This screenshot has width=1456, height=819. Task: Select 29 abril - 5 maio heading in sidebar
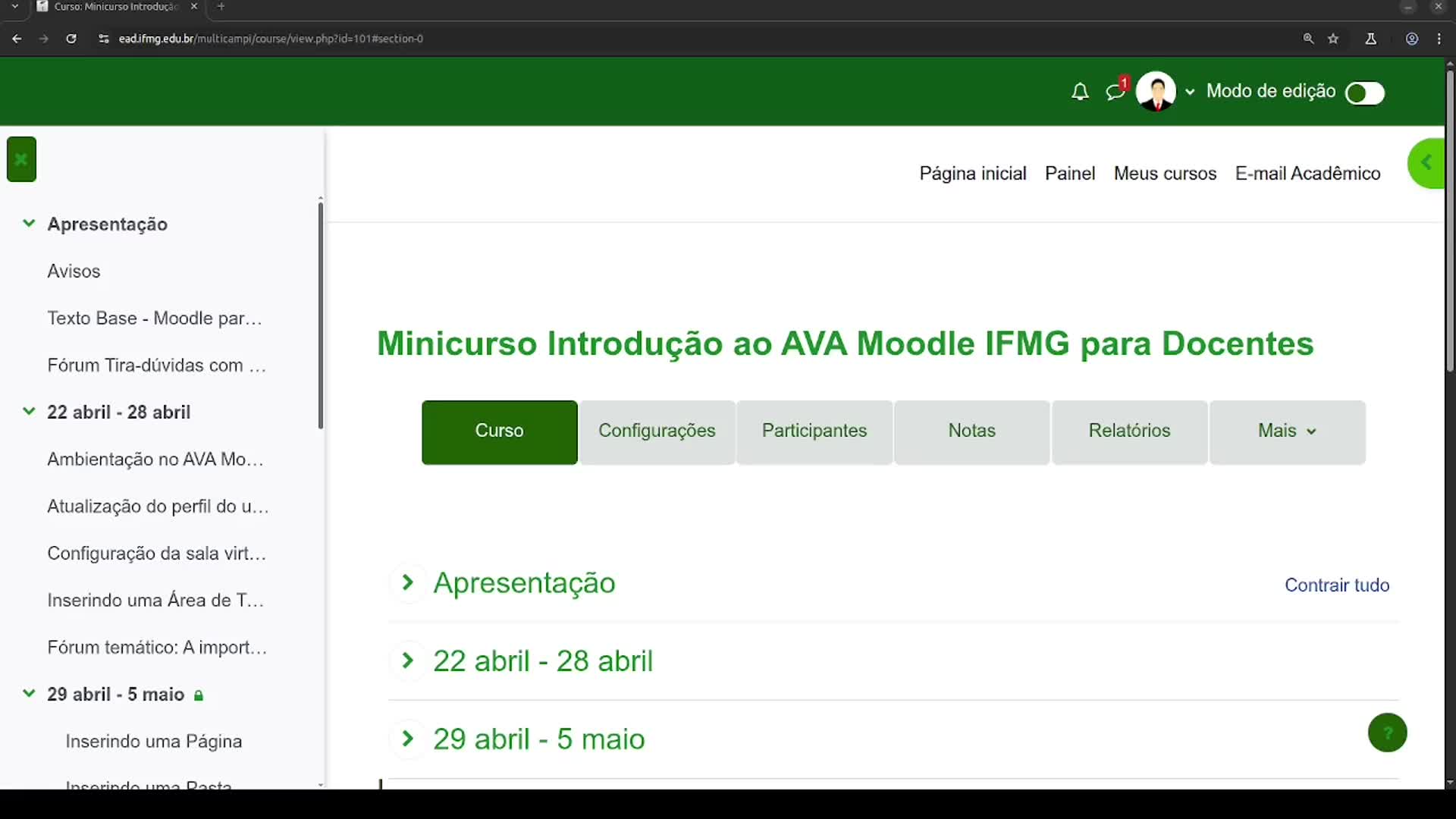(x=116, y=695)
